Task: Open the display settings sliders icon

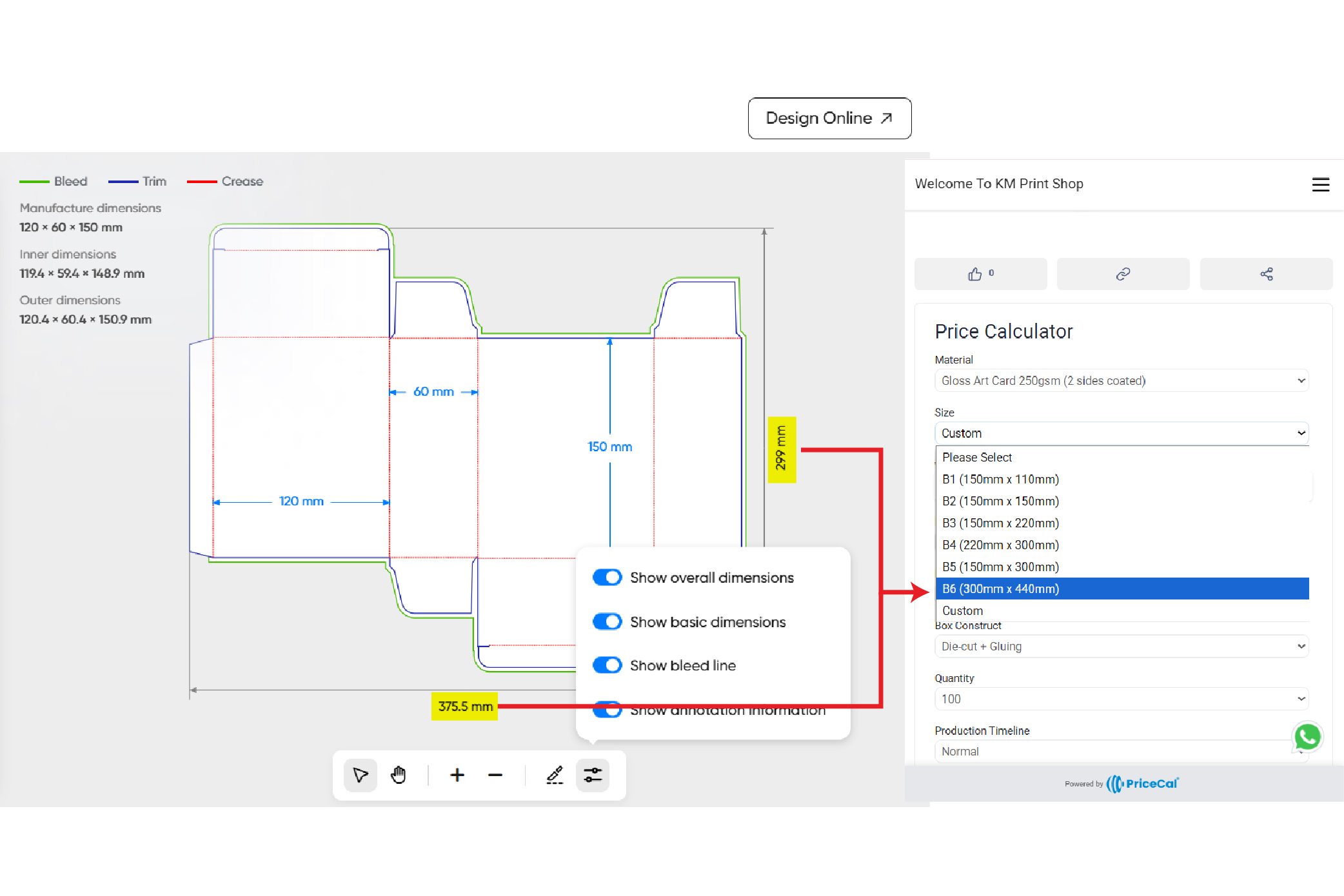Action: (592, 775)
